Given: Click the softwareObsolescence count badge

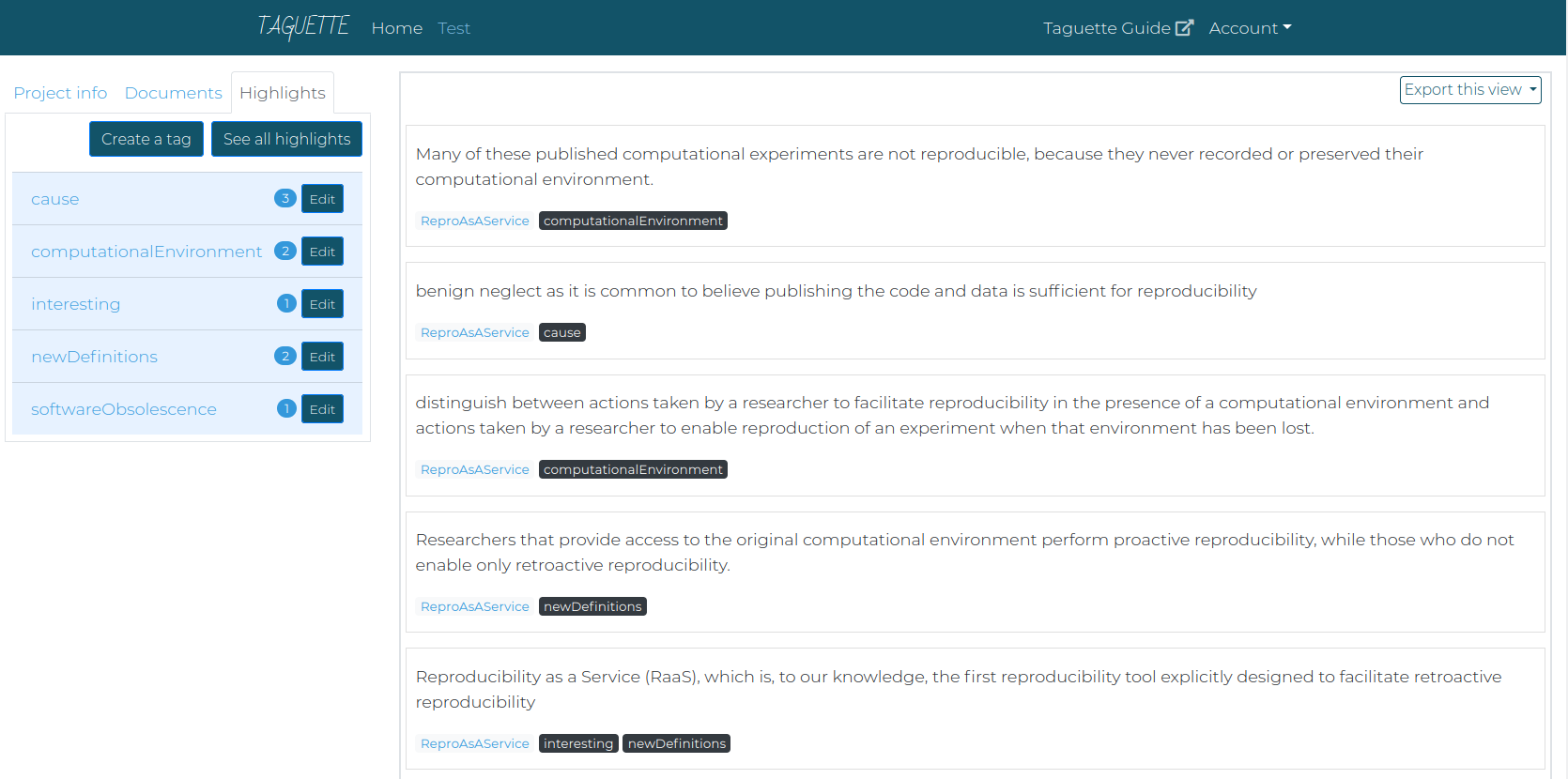Looking at the screenshot, I should tap(286, 408).
